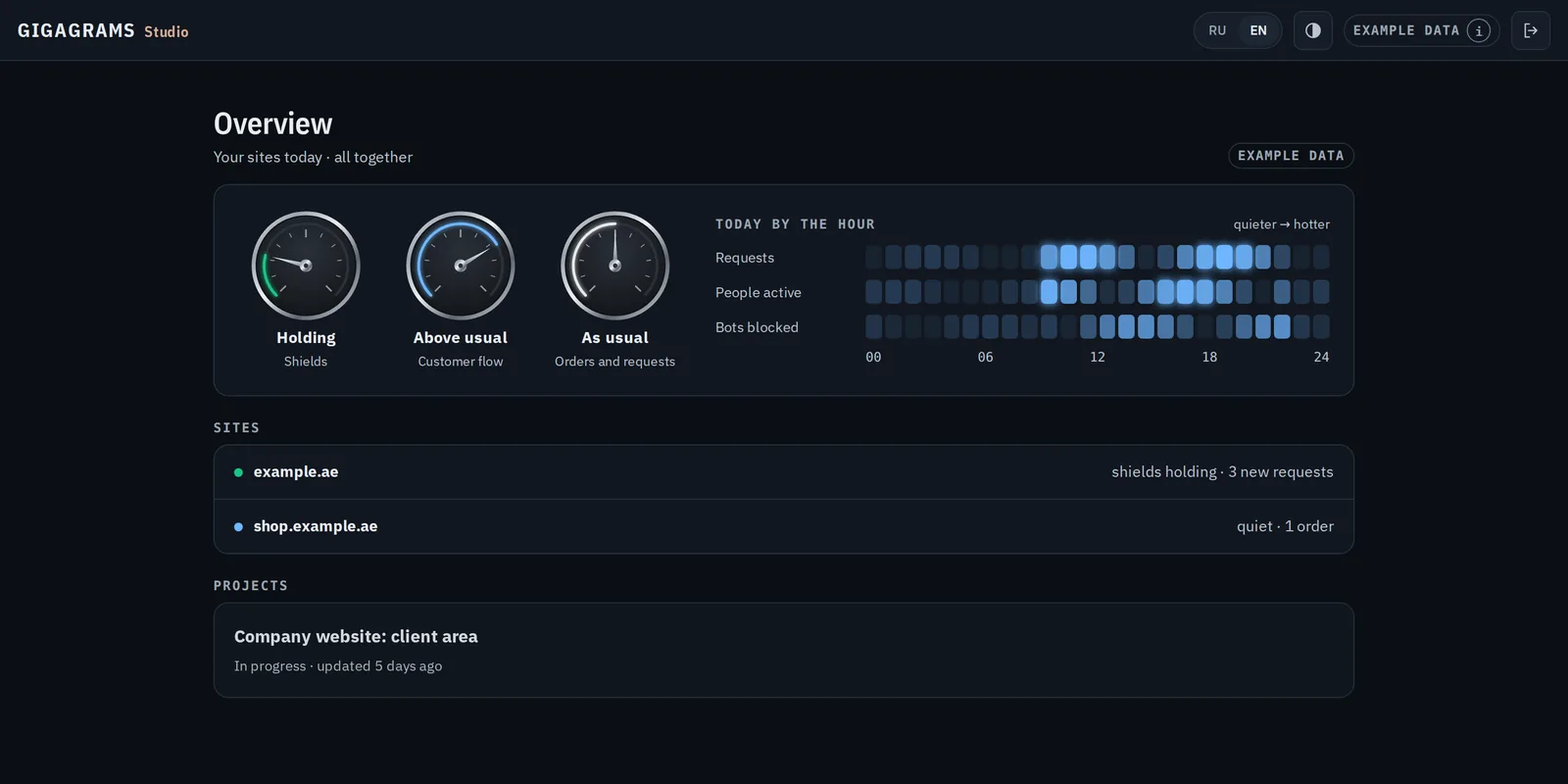Open the example.ae site row
Image resolution: width=1568 pixels, height=784 pixels.
[784, 472]
